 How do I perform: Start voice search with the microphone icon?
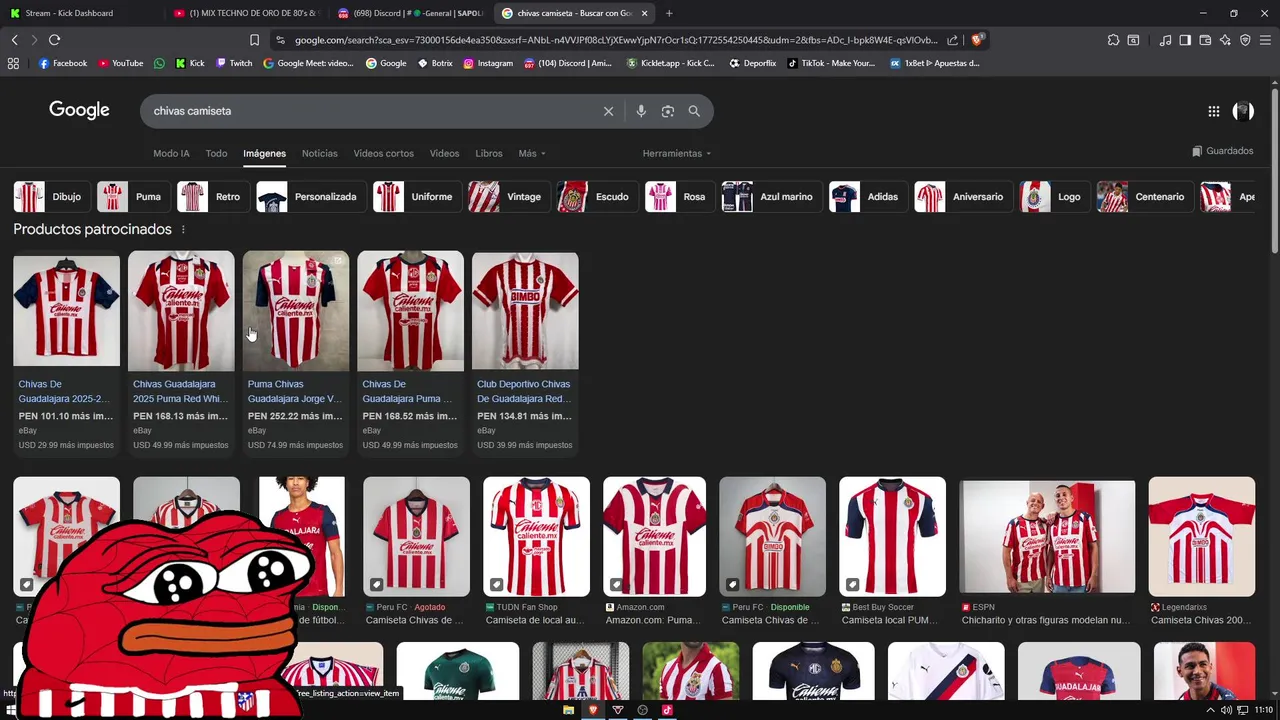[641, 111]
